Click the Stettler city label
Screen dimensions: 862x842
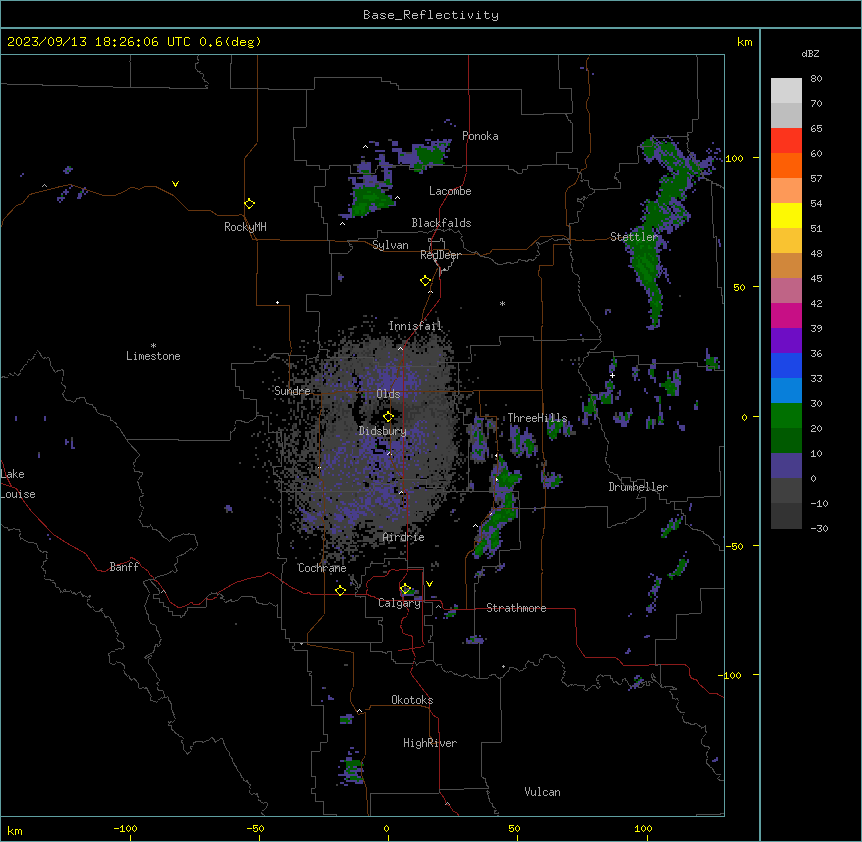pyautogui.click(x=634, y=237)
